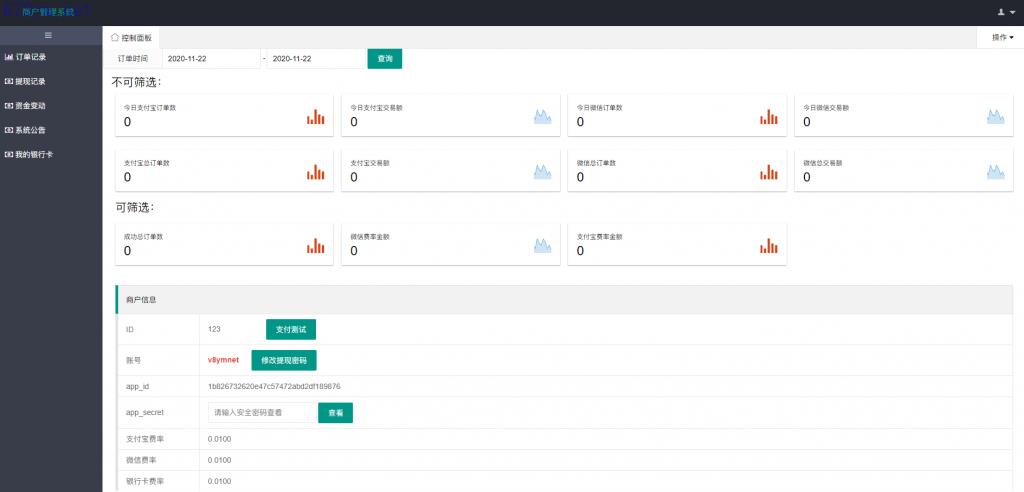1024x492 pixels.
Task: Click area chart icon in 今日支付宝交易额 card
Action: [x=542, y=117]
